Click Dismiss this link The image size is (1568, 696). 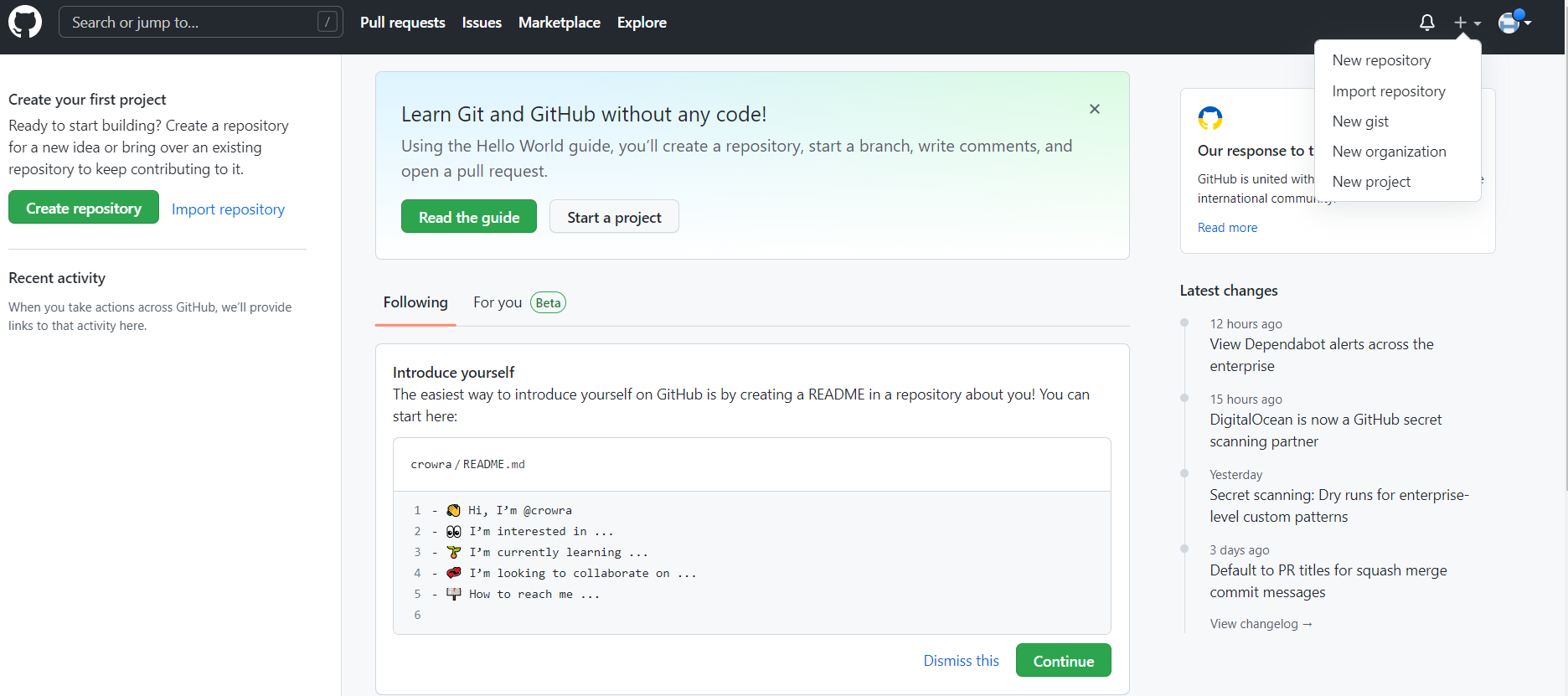(x=961, y=661)
